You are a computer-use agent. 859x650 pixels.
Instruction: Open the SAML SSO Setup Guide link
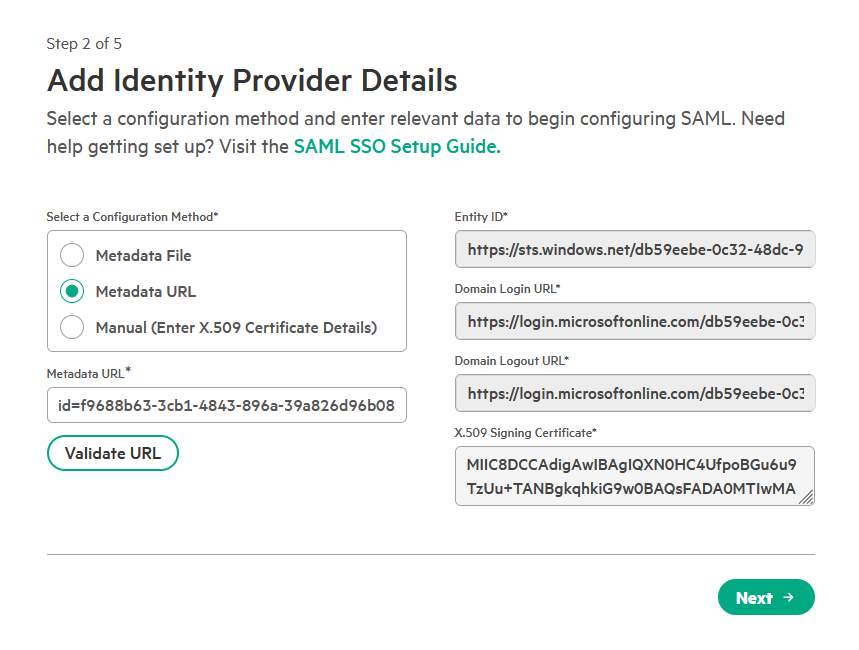click(x=396, y=146)
